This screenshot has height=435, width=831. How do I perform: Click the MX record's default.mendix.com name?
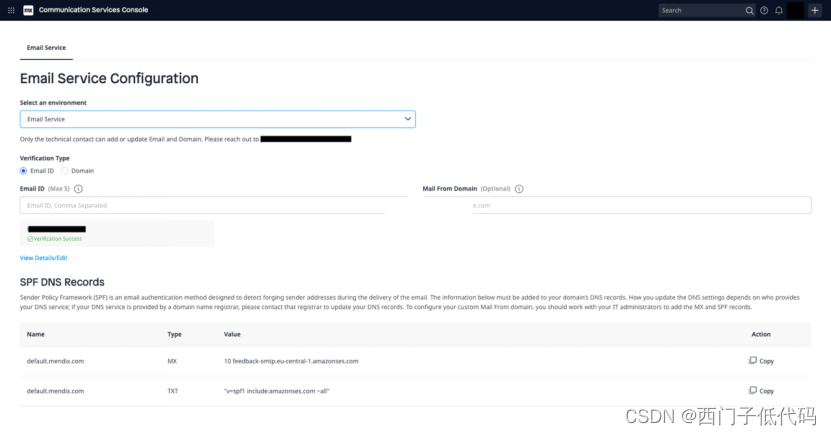(55, 361)
